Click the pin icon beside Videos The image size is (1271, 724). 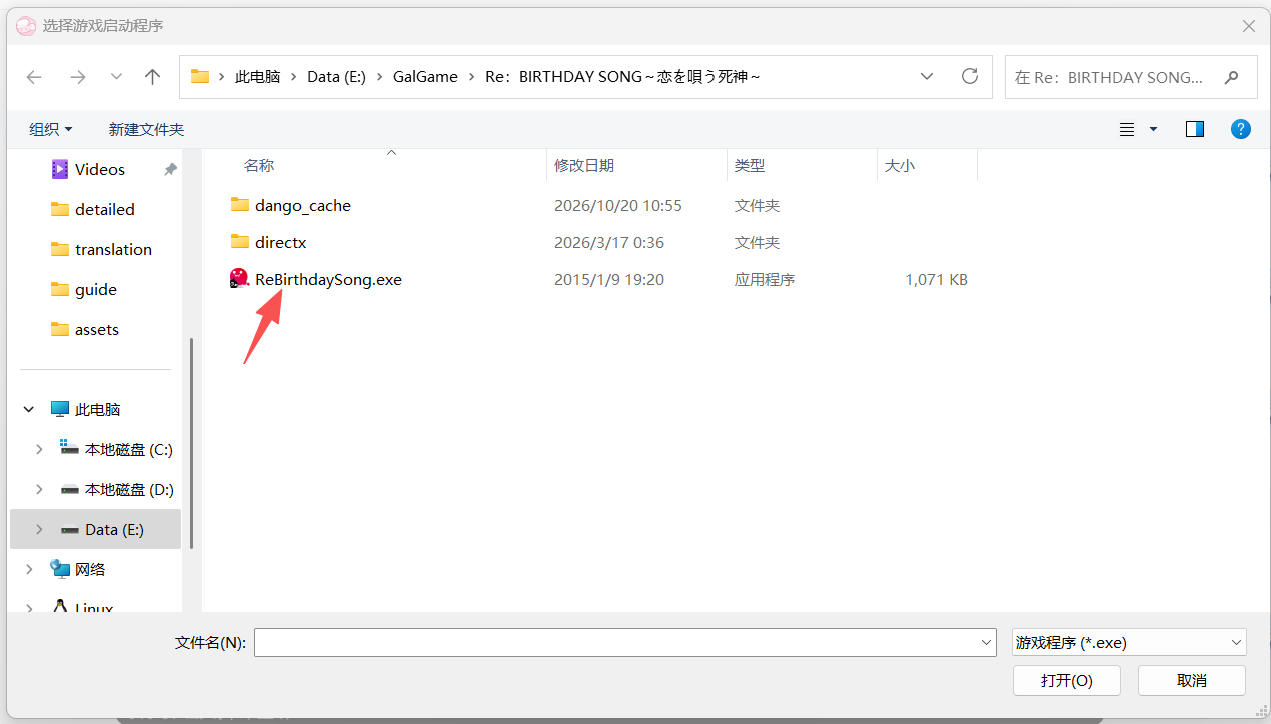[x=170, y=169]
